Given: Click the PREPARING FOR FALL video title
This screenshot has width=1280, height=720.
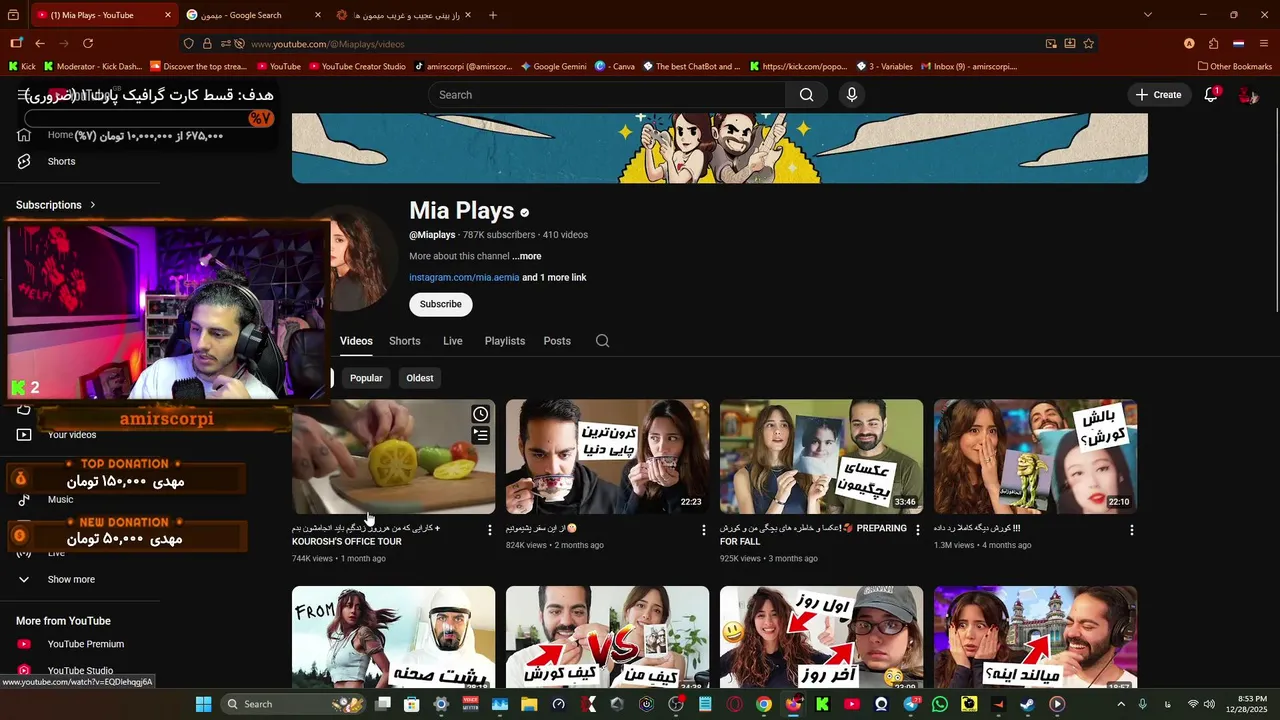Looking at the screenshot, I should [813, 535].
